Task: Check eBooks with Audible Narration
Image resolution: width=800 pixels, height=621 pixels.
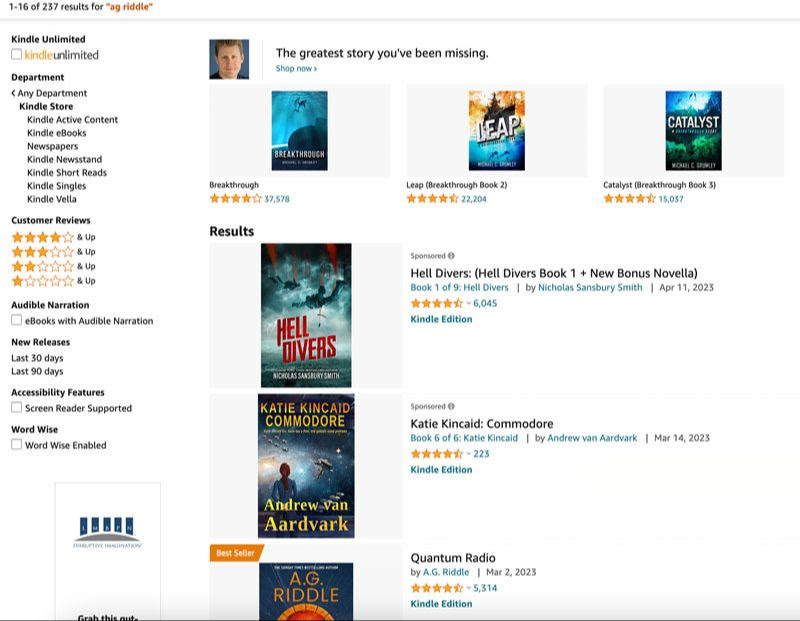Action: coord(16,321)
